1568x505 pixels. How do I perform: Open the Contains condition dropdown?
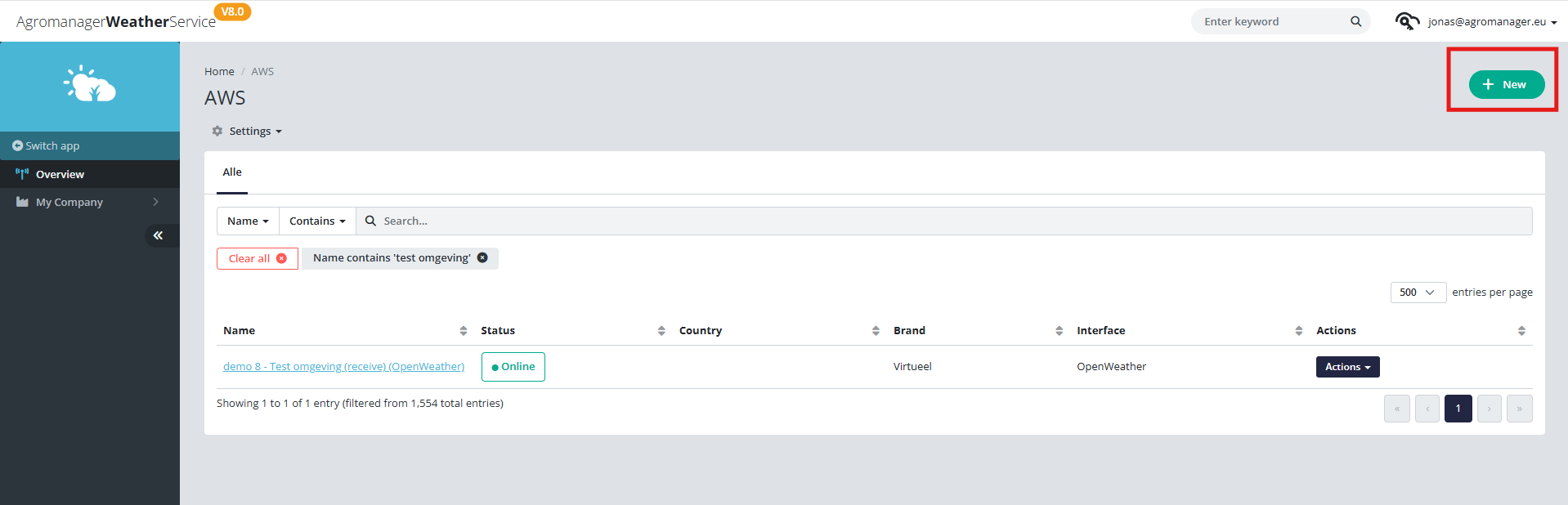coord(317,221)
